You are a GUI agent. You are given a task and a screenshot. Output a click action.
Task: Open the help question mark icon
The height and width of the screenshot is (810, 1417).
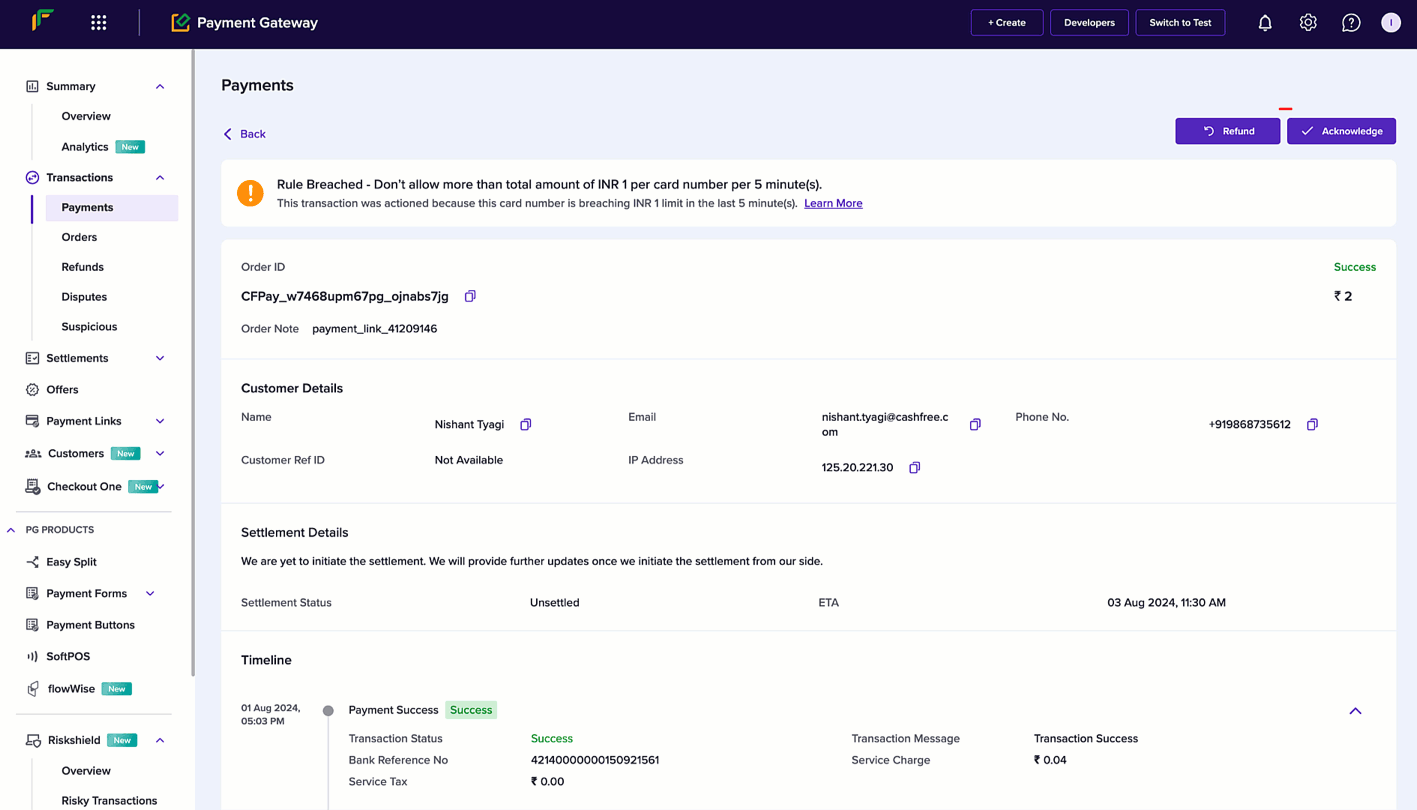[x=1351, y=22]
